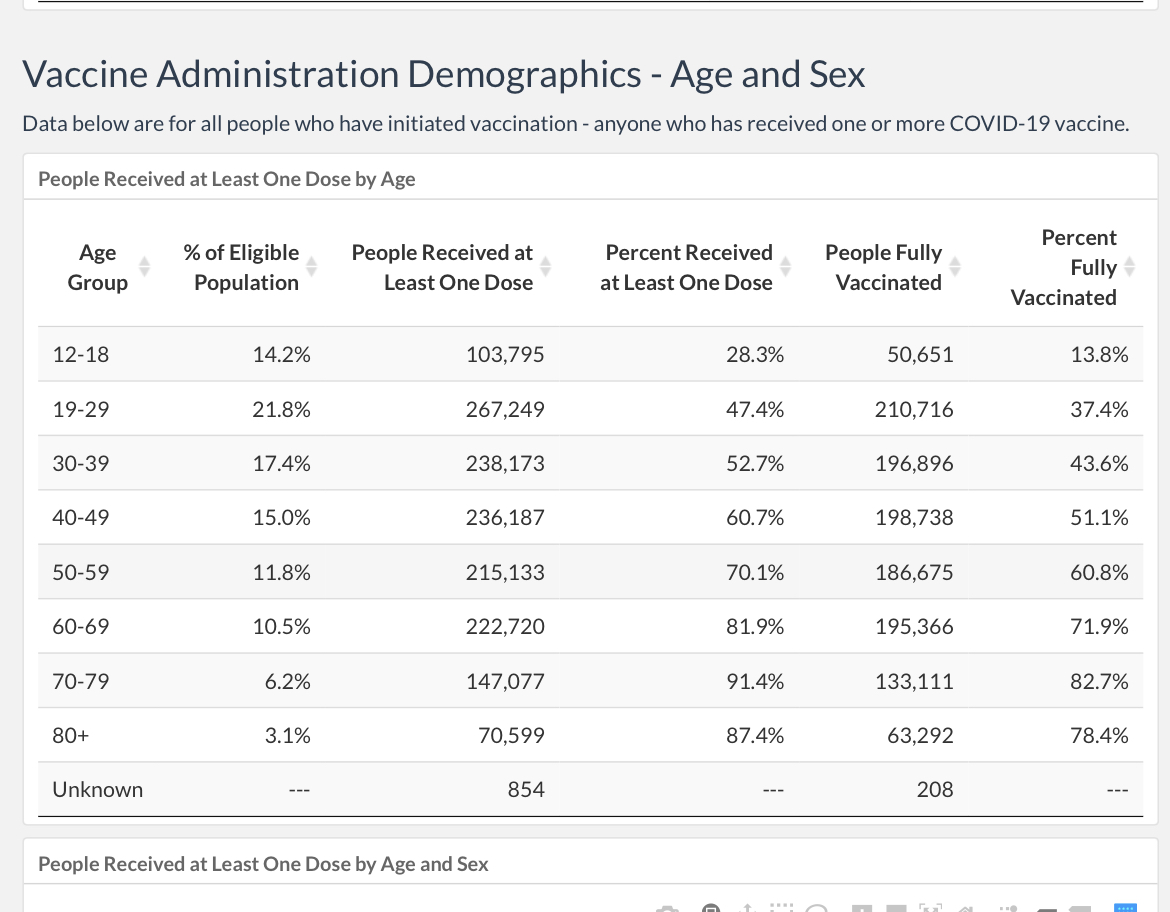The height and width of the screenshot is (912, 1170).
Task: Sort by % of Eligible Population arrows
Action: [312, 266]
